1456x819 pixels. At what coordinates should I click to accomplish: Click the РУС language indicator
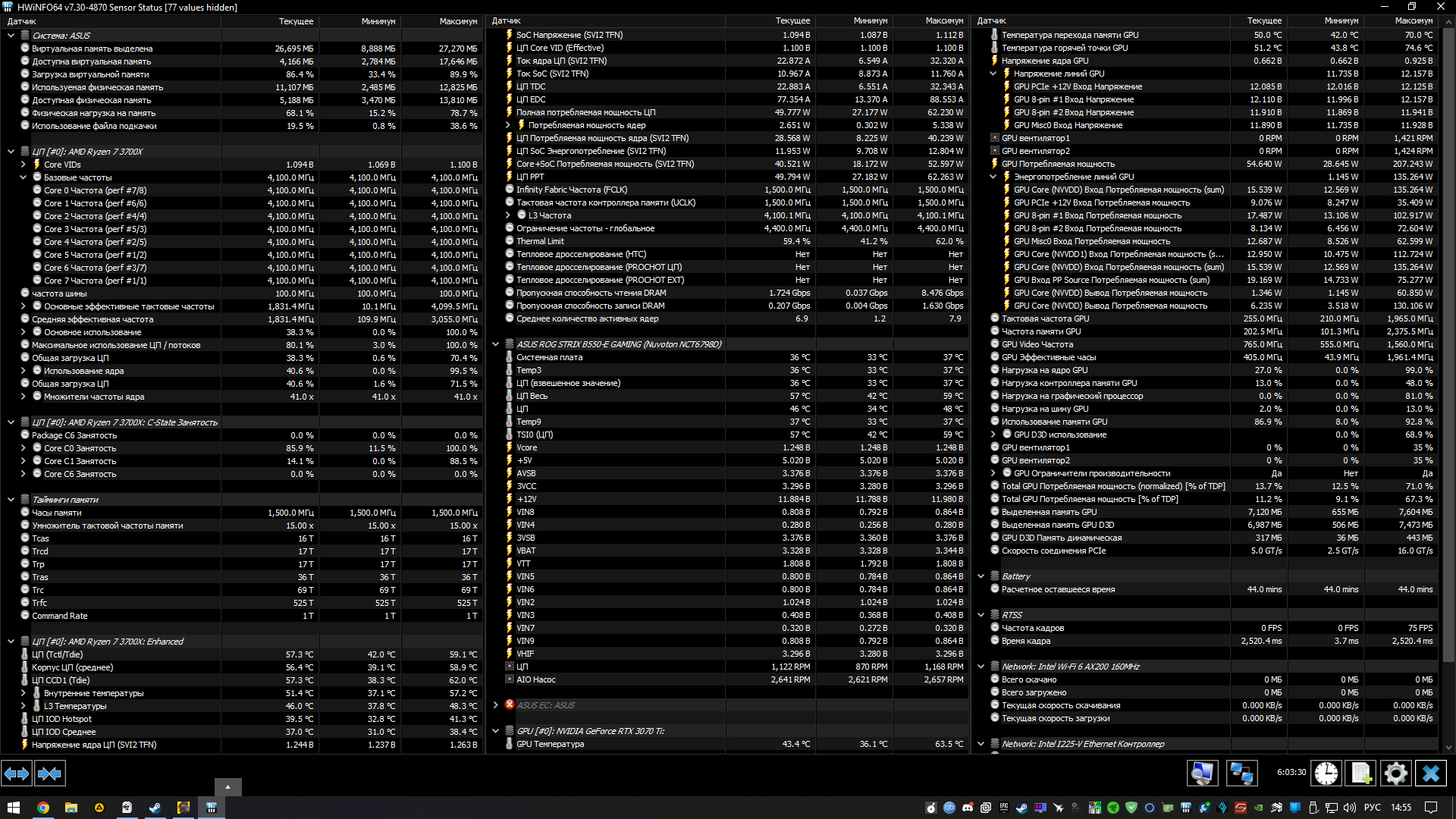coord(1372,808)
